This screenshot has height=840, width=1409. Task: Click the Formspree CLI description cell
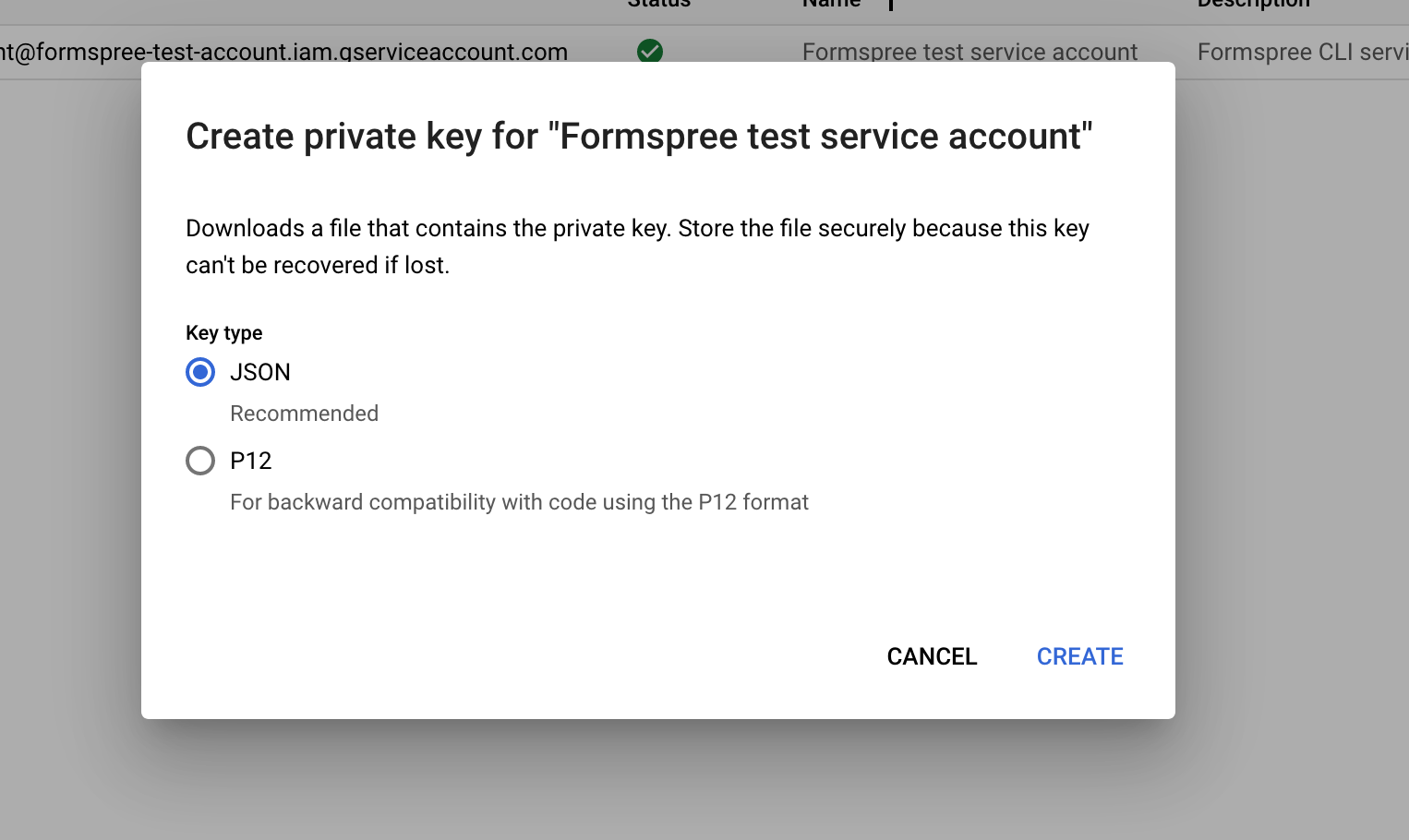pos(1302,52)
